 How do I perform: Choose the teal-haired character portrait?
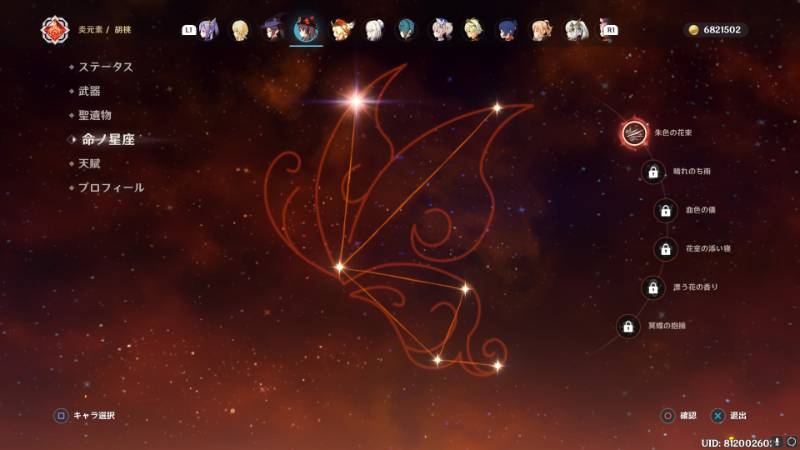[407, 30]
